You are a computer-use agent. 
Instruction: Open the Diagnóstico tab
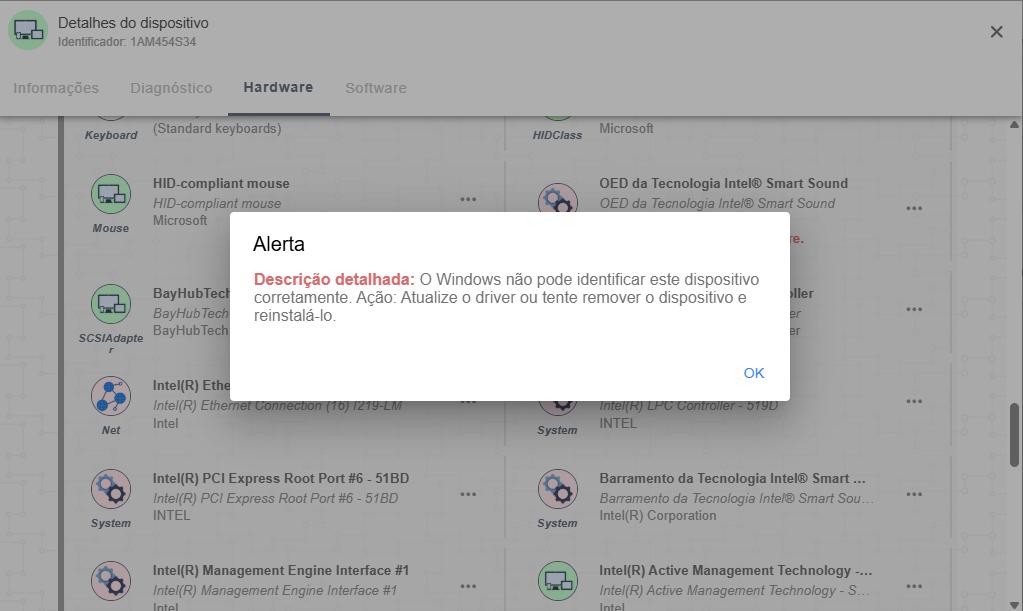click(x=171, y=88)
